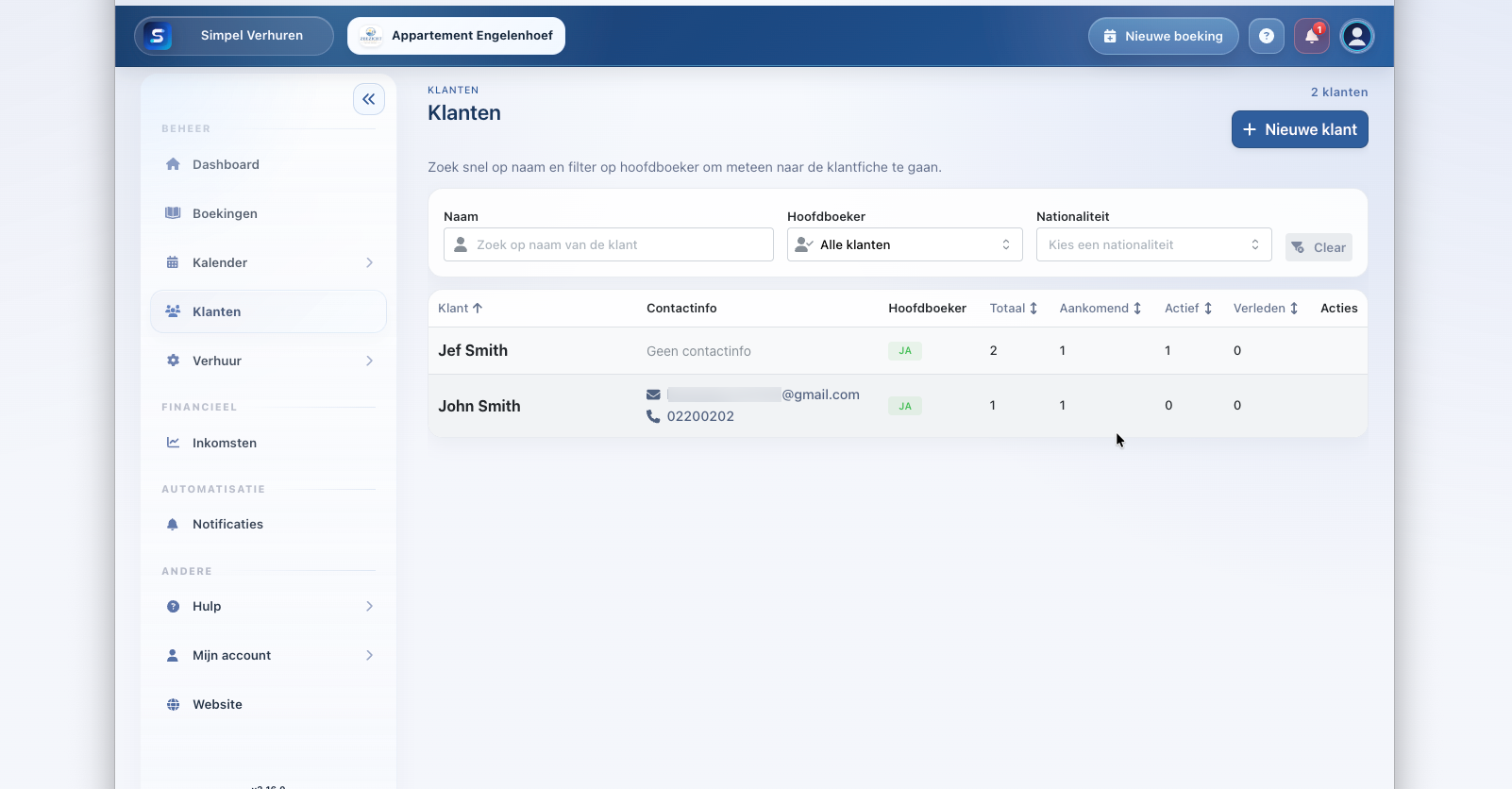Focus the Naam search field
This screenshot has width=1512, height=789.
[609, 244]
